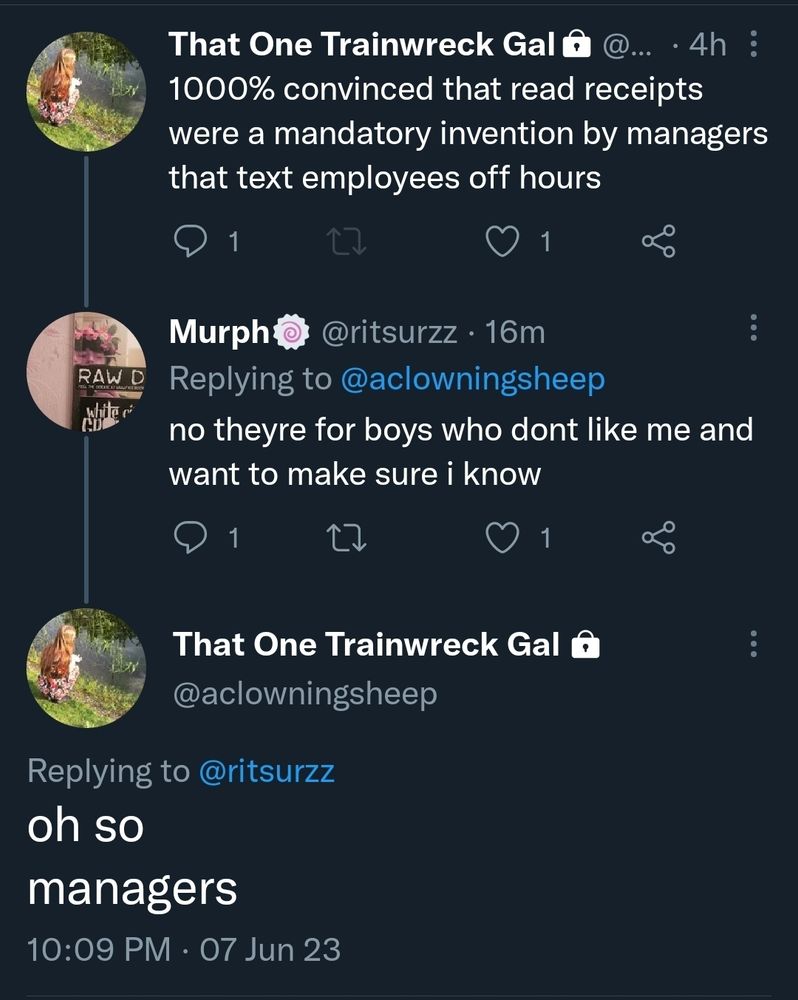View Murph's profile picture

click(x=86, y=372)
